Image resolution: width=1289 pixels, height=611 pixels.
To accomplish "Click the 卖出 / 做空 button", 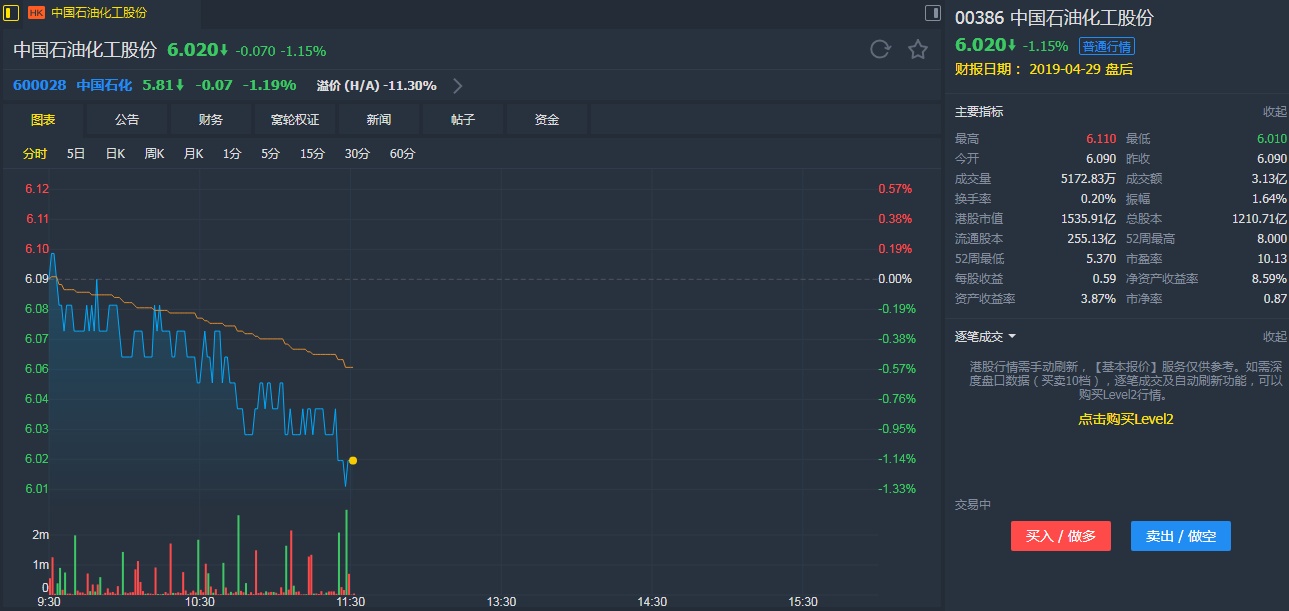I will (1181, 536).
